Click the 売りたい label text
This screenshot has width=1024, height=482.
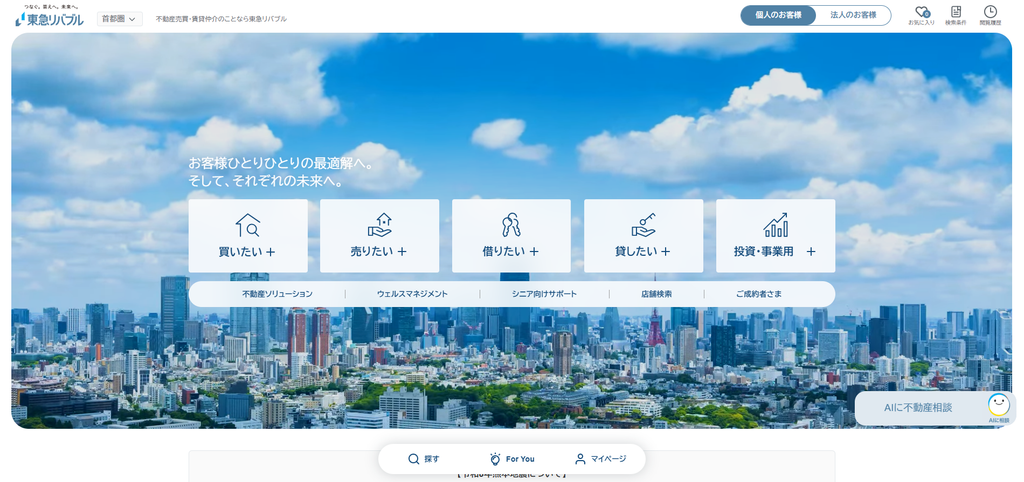coord(372,251)
